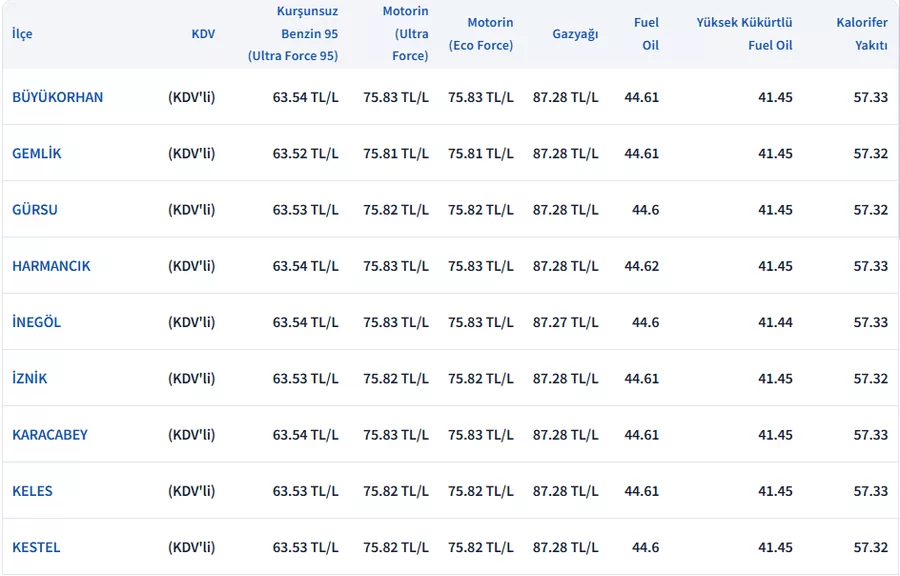Screen dimensions: 900x576
Task: Open the BÜYÜKORHAN district link
Action: (57, 97)
